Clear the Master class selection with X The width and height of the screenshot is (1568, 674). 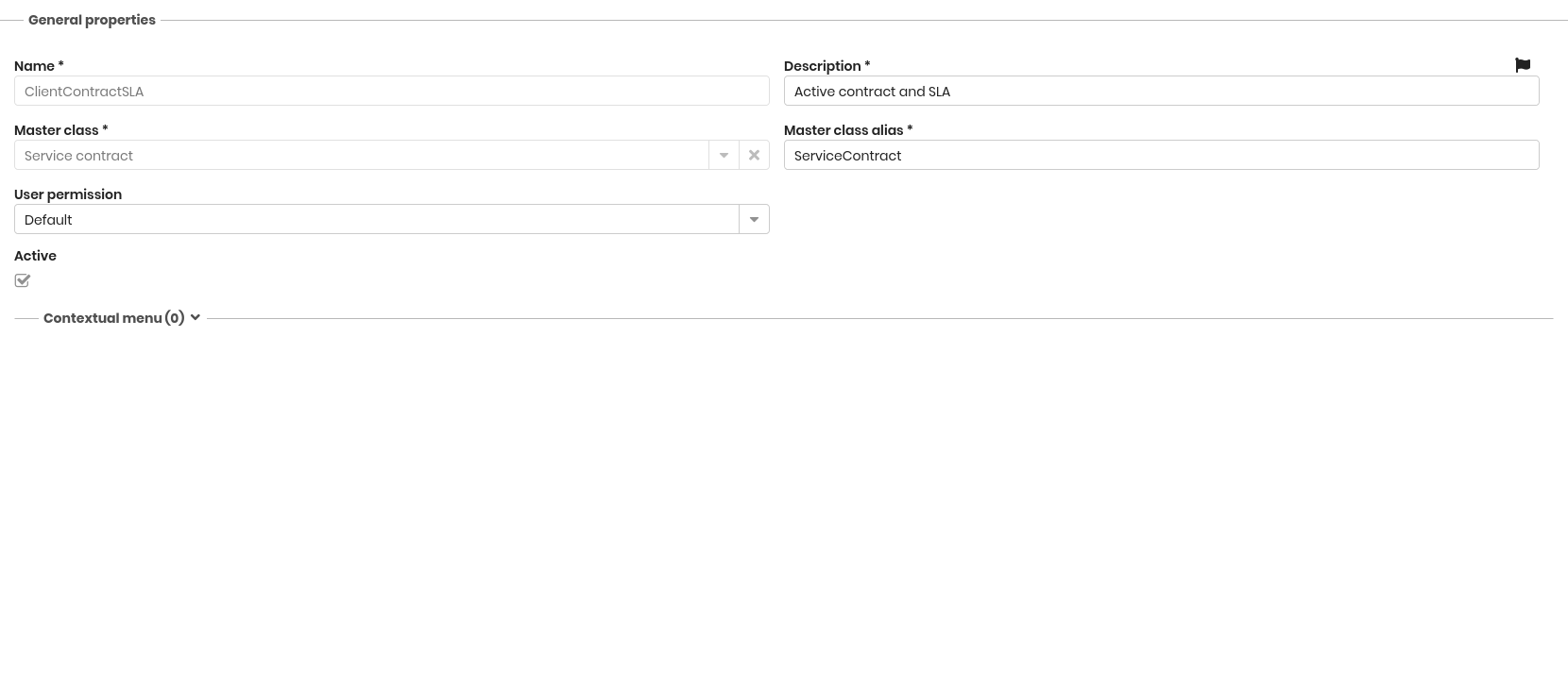coord(754,155)
